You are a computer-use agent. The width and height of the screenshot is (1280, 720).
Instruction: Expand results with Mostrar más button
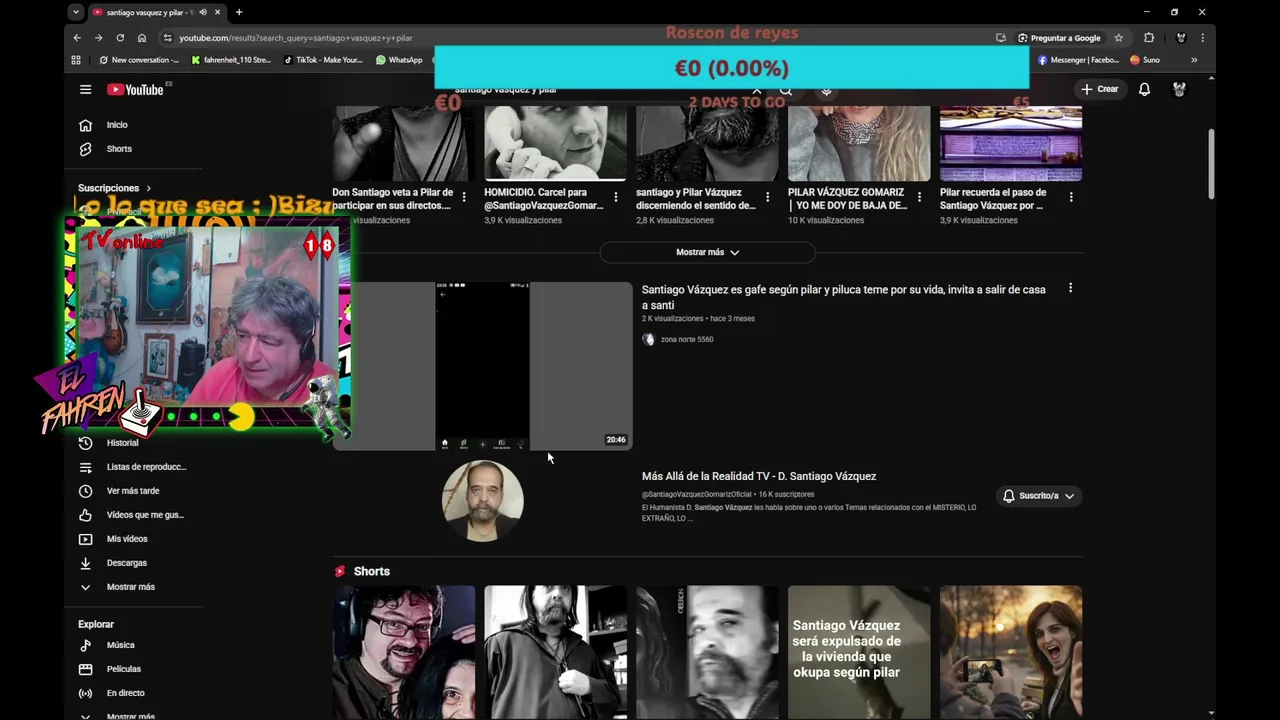707,252
